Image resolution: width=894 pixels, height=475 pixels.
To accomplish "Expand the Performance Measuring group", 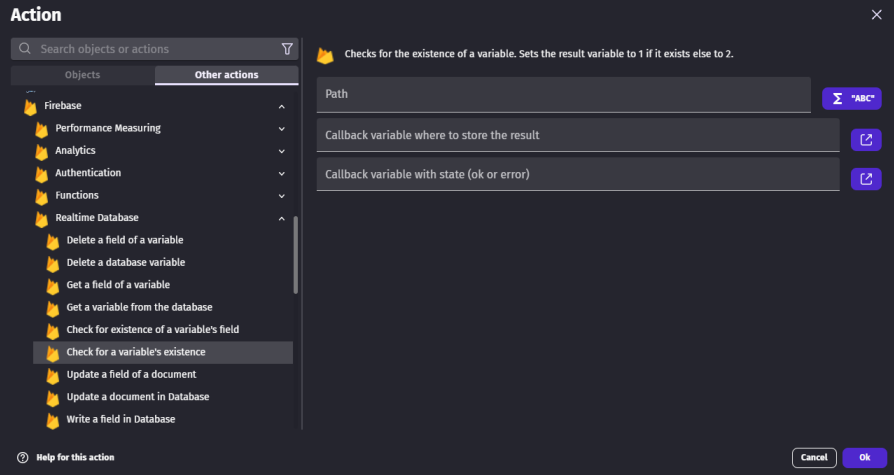I will point(282,129).
